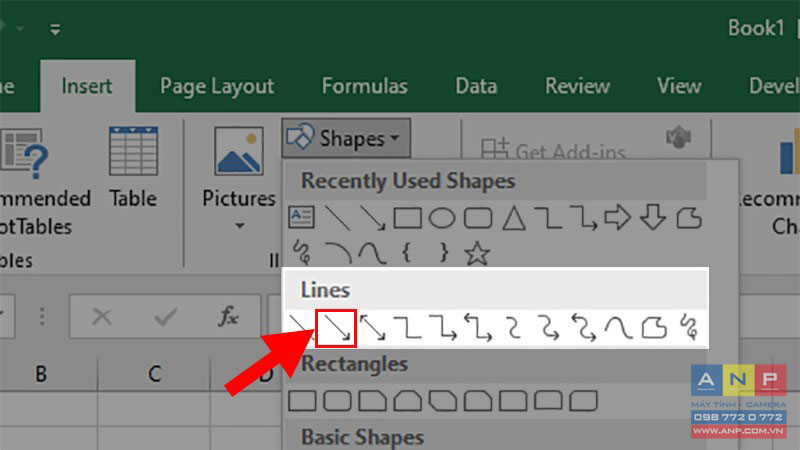Click the 'Recently Used Shapes' heading
This screenshot has height=450, width=800.
pyautogui.click(x=408, y=181)
